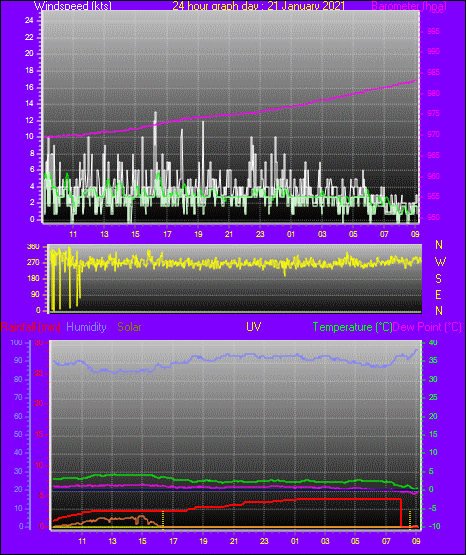This screenshot has width=466, height=555.
Task: Click 70 on the humidity axis
Action: [18, 397]
